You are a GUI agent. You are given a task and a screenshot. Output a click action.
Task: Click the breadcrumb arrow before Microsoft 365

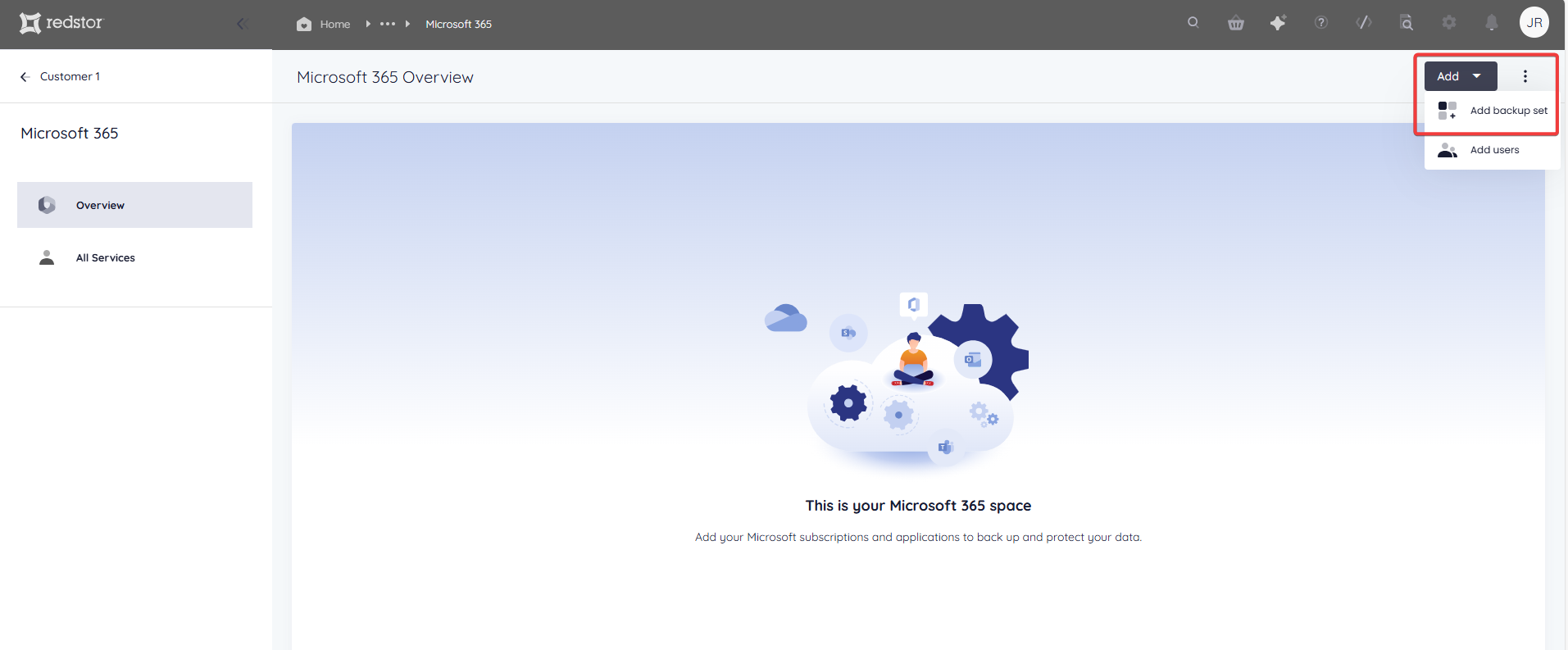pos(407,24)
